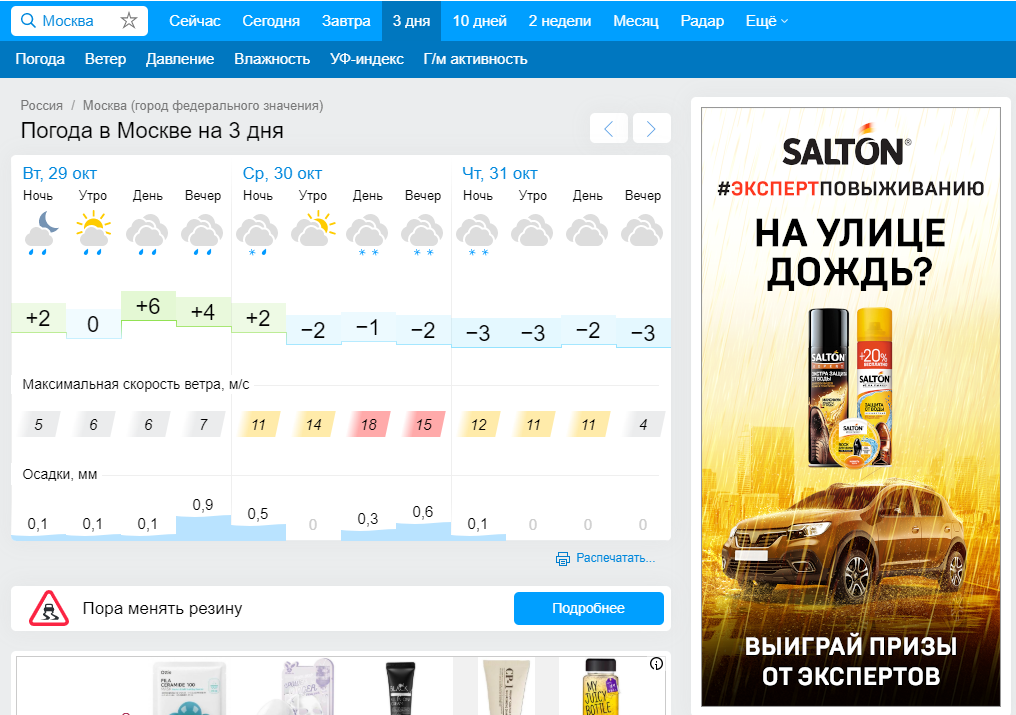Click the wind speed 14 badge
This screenshot has height=715, width=1016.
point(314,425)
